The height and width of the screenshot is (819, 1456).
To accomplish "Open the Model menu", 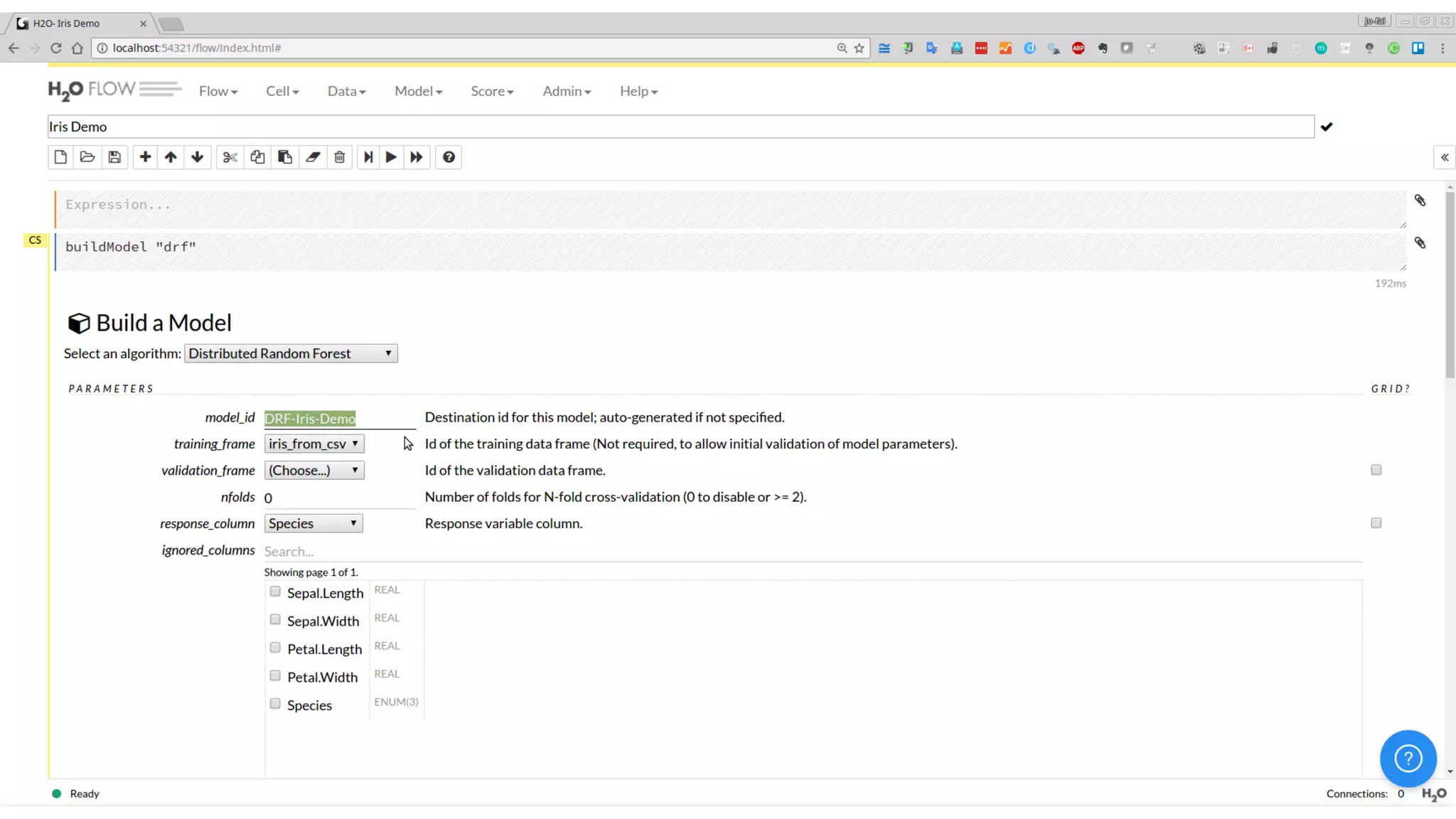I will coord(418,91).
